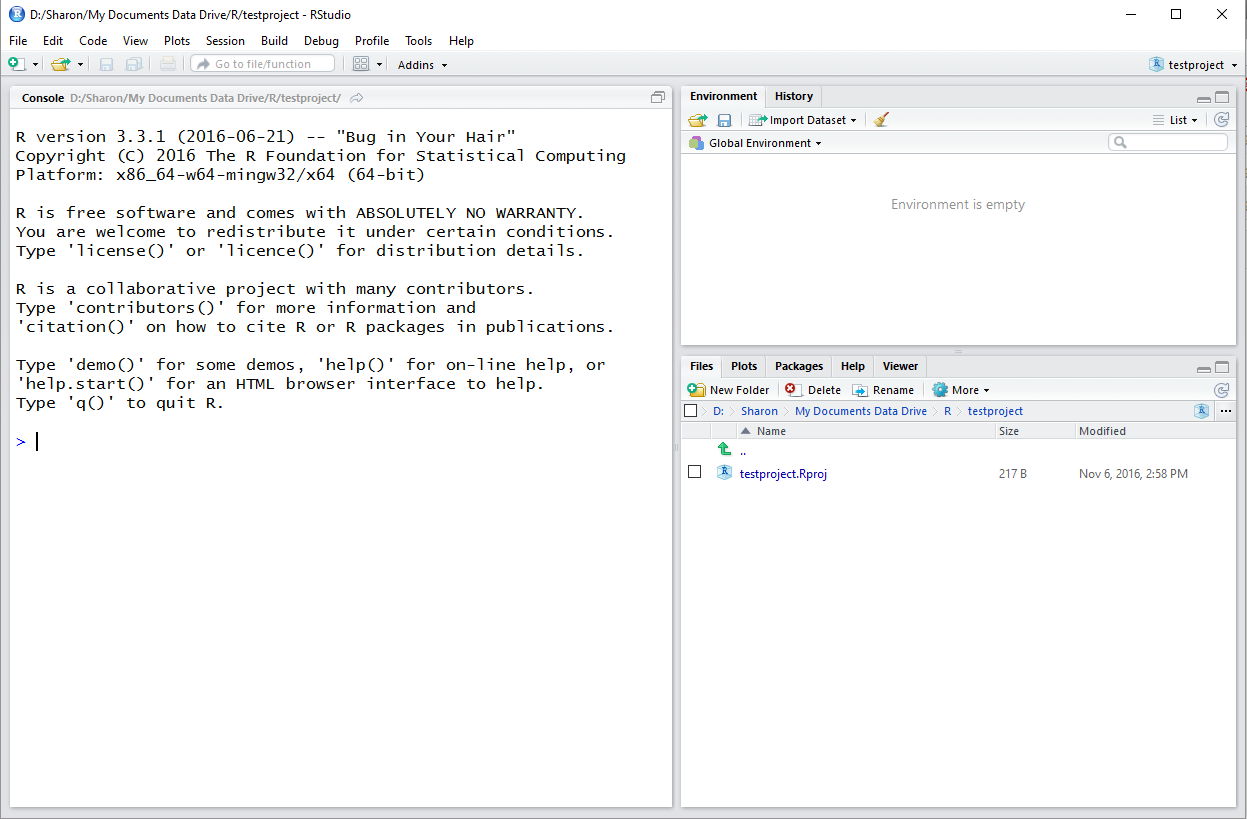Expand the recent files arrow beside Open File
1247x819 pixels.
80,65
